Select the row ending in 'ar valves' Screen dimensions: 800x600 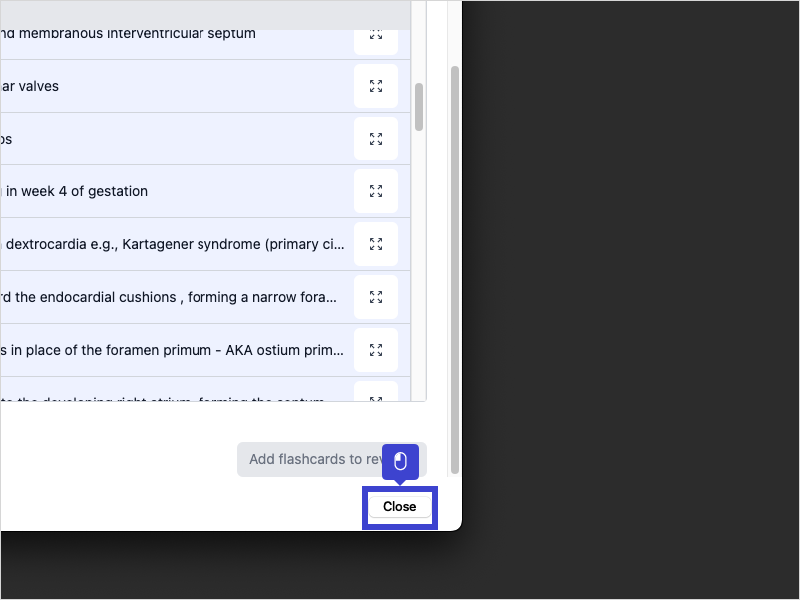[x=30, y=86]
